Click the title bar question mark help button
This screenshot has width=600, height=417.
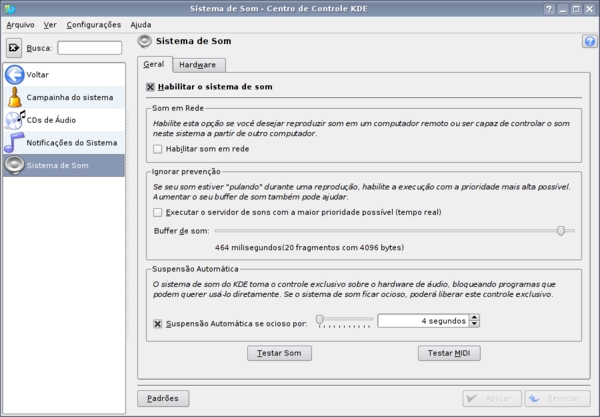point(549,9)
